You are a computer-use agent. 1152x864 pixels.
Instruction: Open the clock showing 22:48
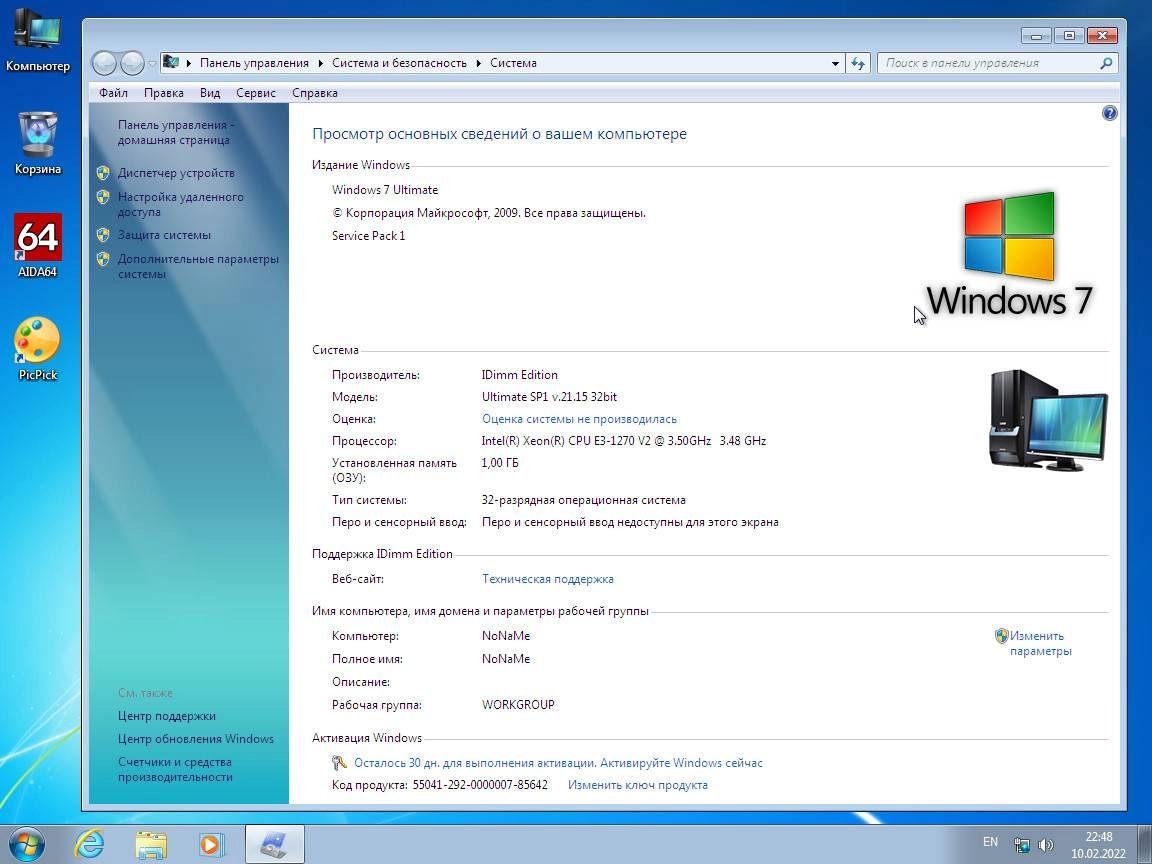[x=1098, y=845]
